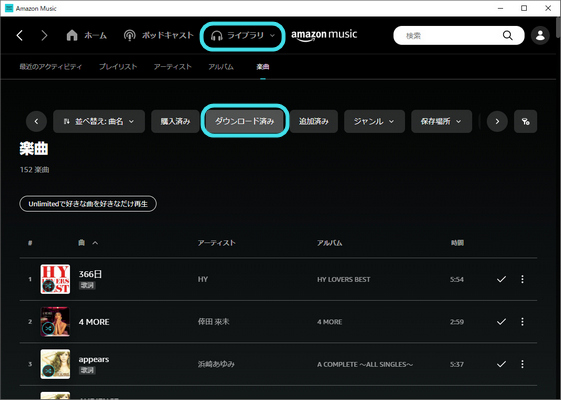Toggle ダウンロード済み filter
Screen dimensions: 561x400
pos(245,121)
